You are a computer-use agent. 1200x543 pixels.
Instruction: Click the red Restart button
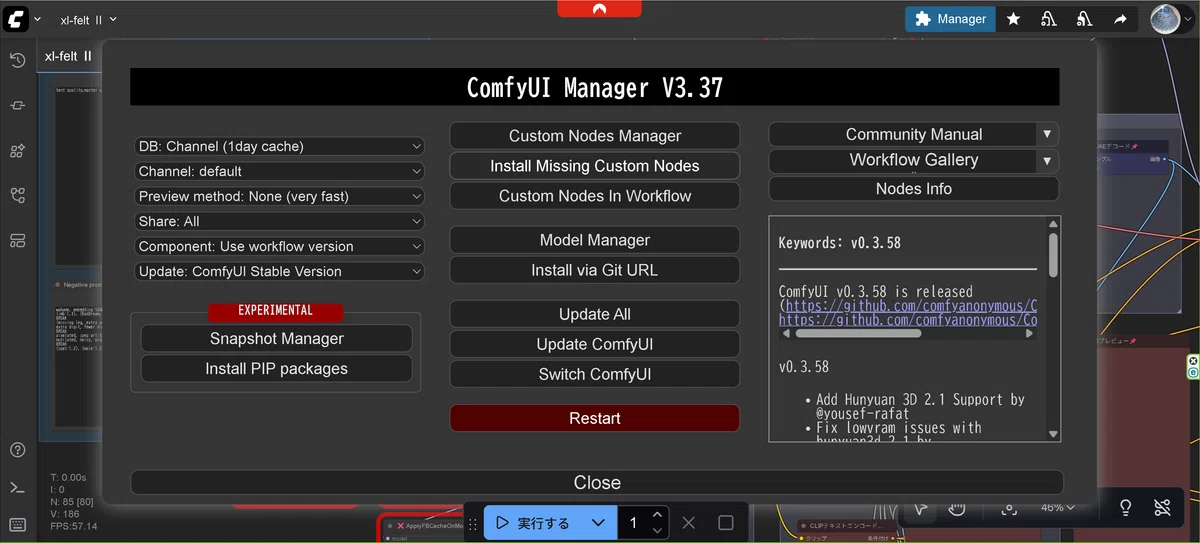595,418
